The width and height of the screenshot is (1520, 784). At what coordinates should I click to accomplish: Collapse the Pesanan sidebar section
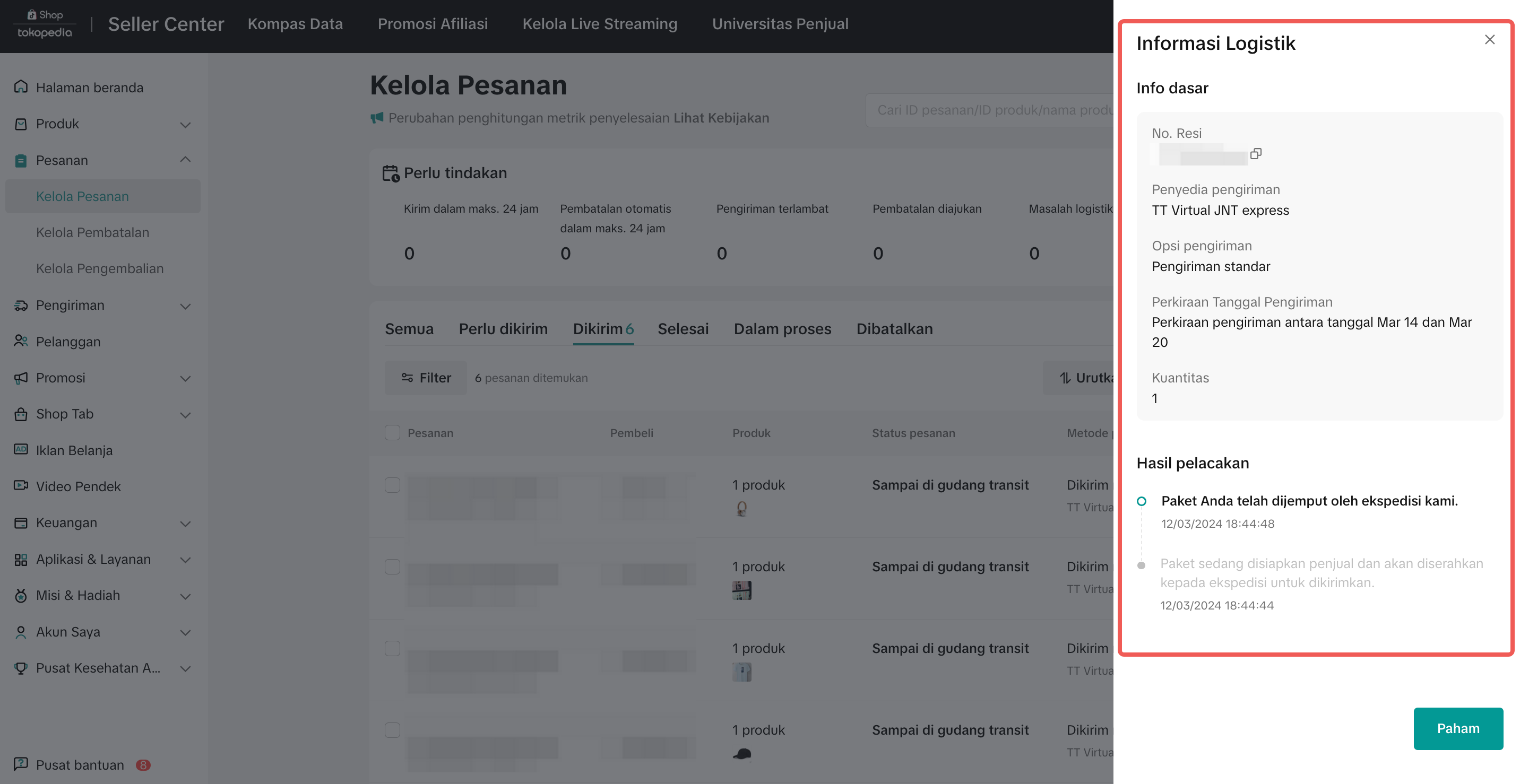(185, 160)
